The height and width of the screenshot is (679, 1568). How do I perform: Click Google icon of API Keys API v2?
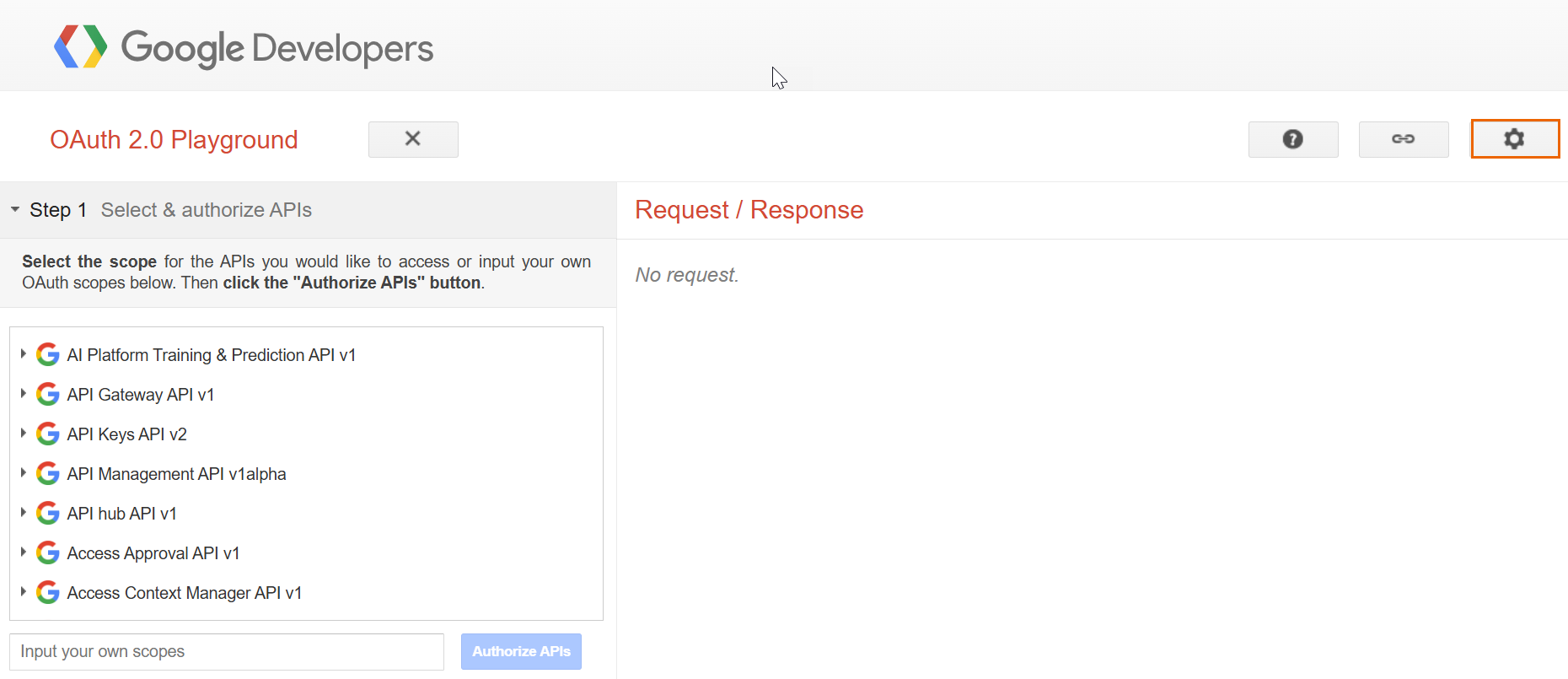coord(48,434)
